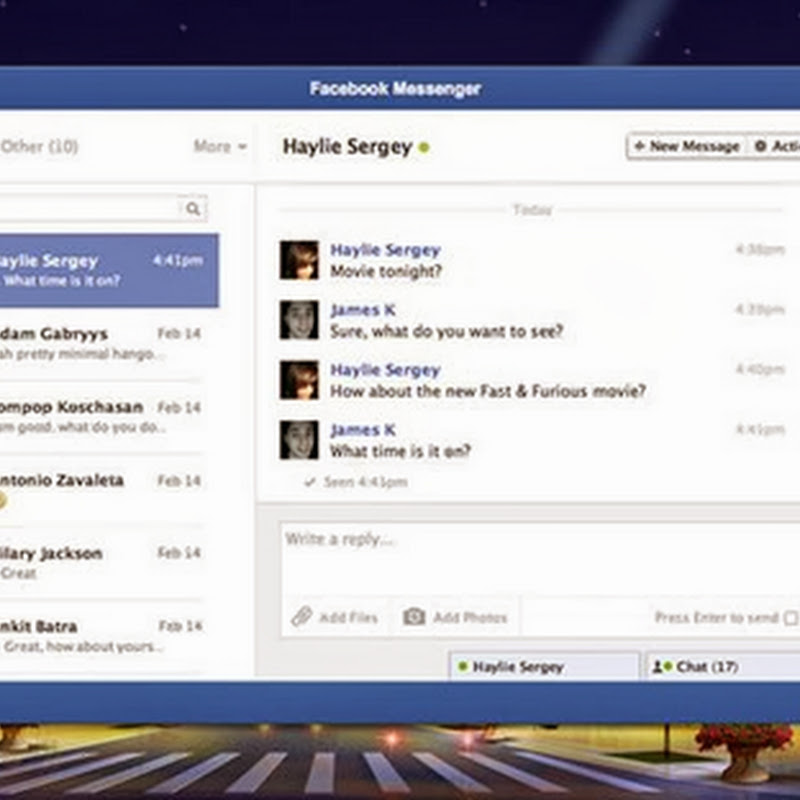
Task: Toggle the Press Enter to send checkbox
Action: [x=791, y=618]
